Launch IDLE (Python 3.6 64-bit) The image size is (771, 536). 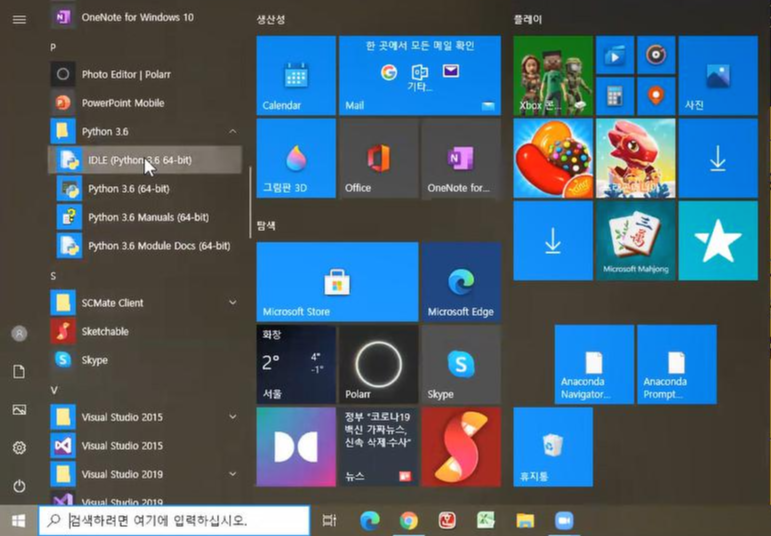tap(145, 160)
